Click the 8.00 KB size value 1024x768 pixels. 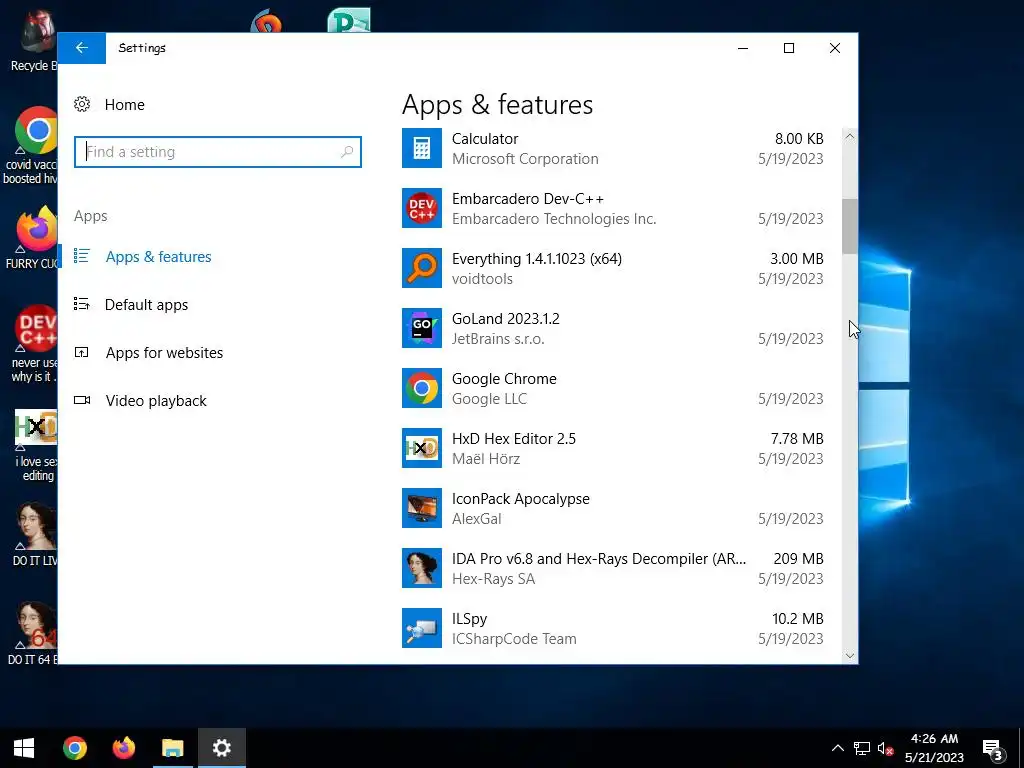point(799,138)
